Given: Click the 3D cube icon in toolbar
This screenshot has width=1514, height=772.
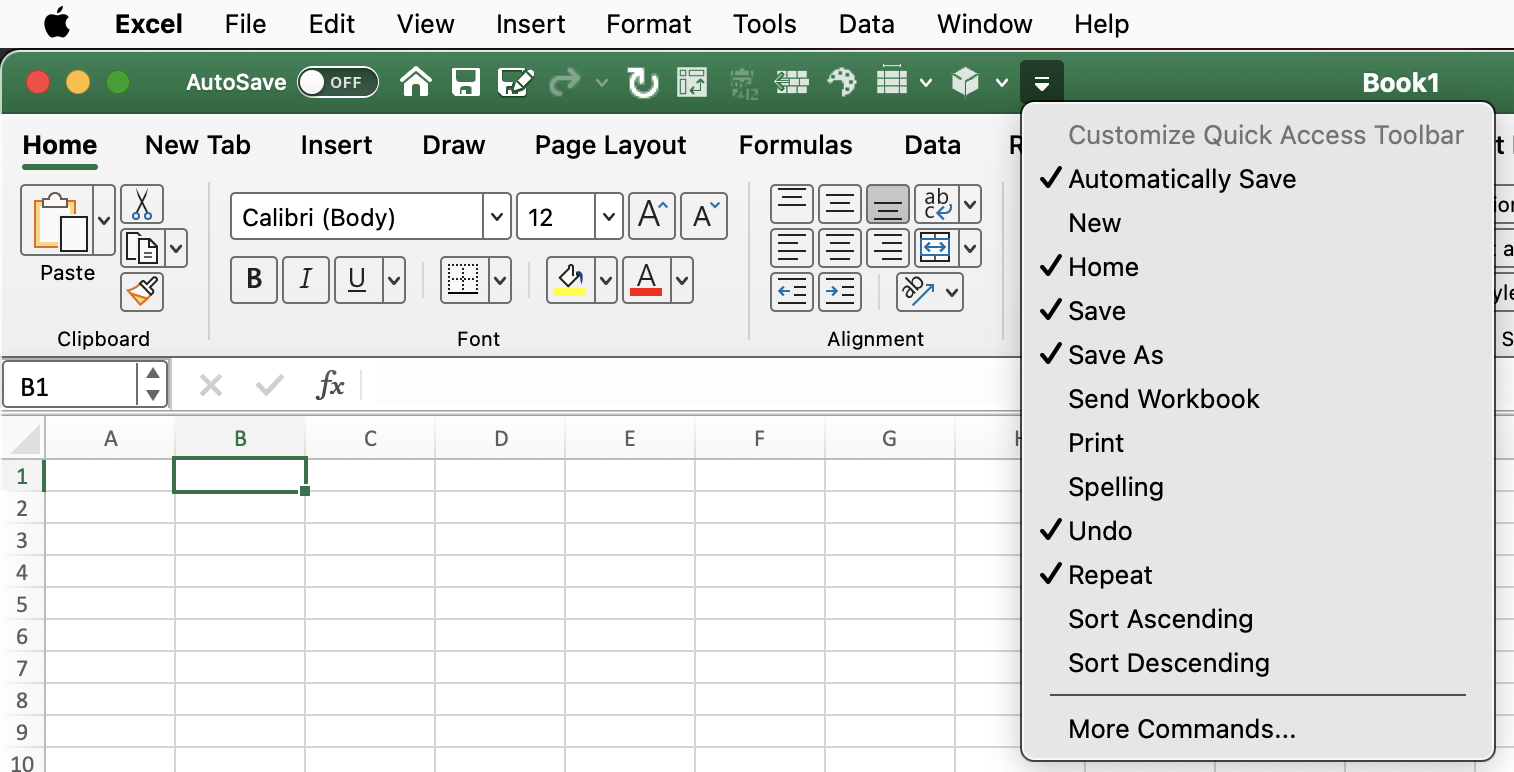Looking at the screenshot, I should pyautogui.click(x=965, y=82).
